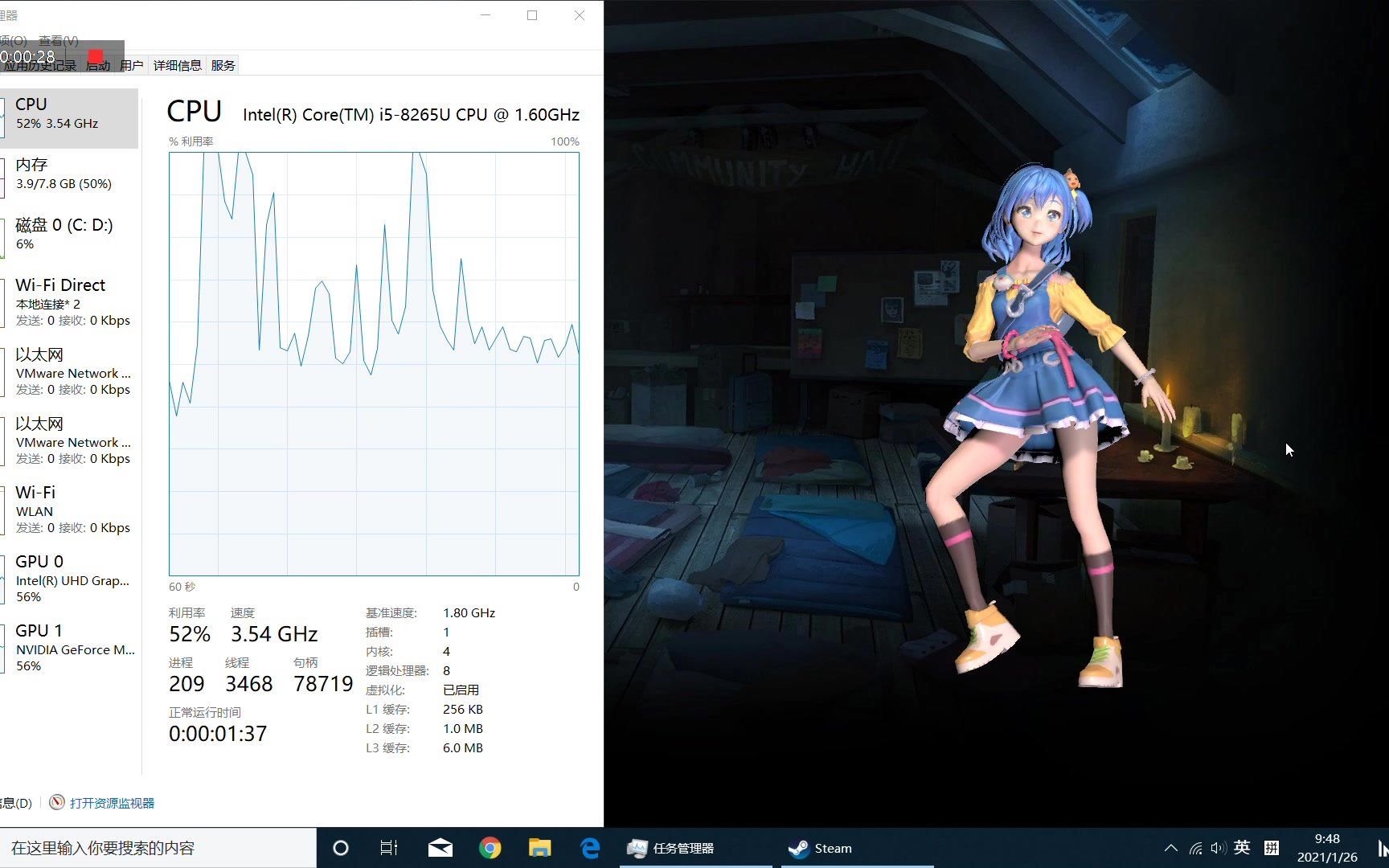Screen dimensions: 1389x868
Task: Open the 查看(V) menu
Action: pyautogui.click(x=58, y=40)
